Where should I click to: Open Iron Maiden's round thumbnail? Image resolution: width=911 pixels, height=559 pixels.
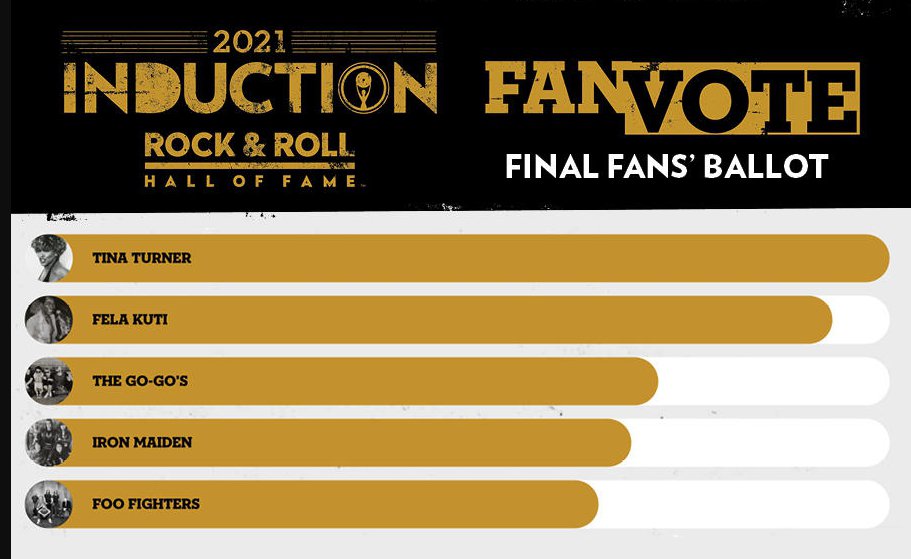[x=49, y=443]
